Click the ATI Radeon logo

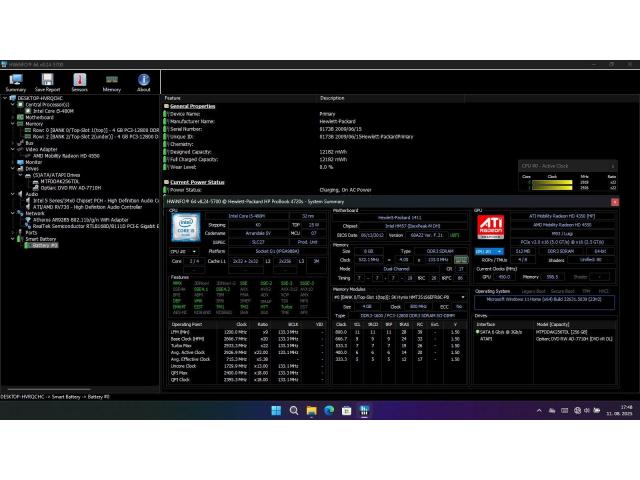(x=490, y=227)
